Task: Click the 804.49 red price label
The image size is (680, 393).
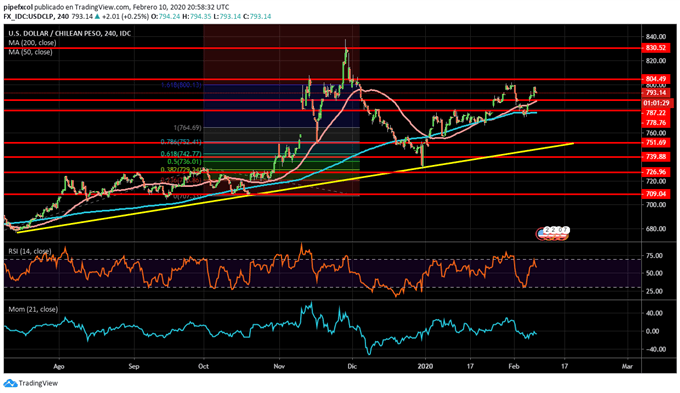Action: click(655, 79)
